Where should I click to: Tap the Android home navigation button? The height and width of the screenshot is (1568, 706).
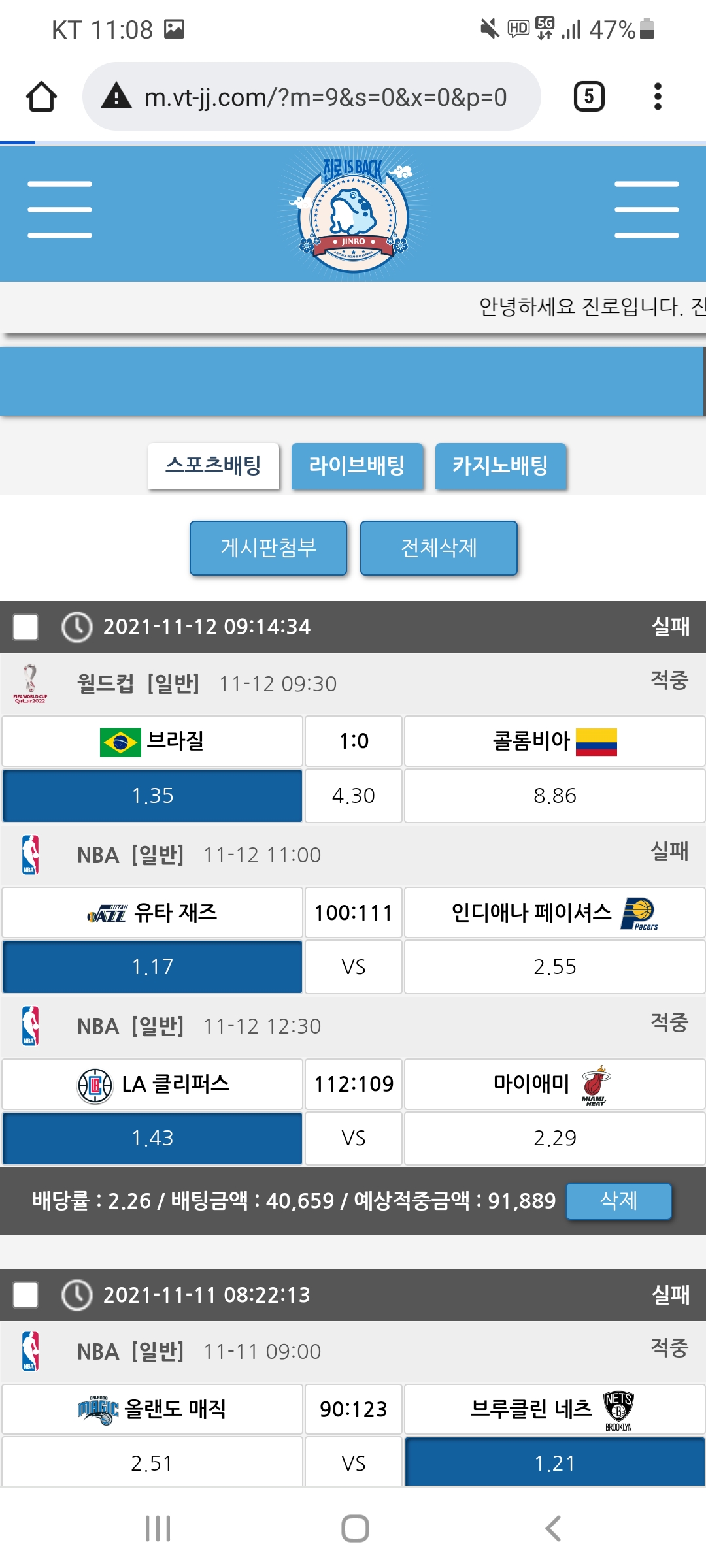tap(355, 1529)
